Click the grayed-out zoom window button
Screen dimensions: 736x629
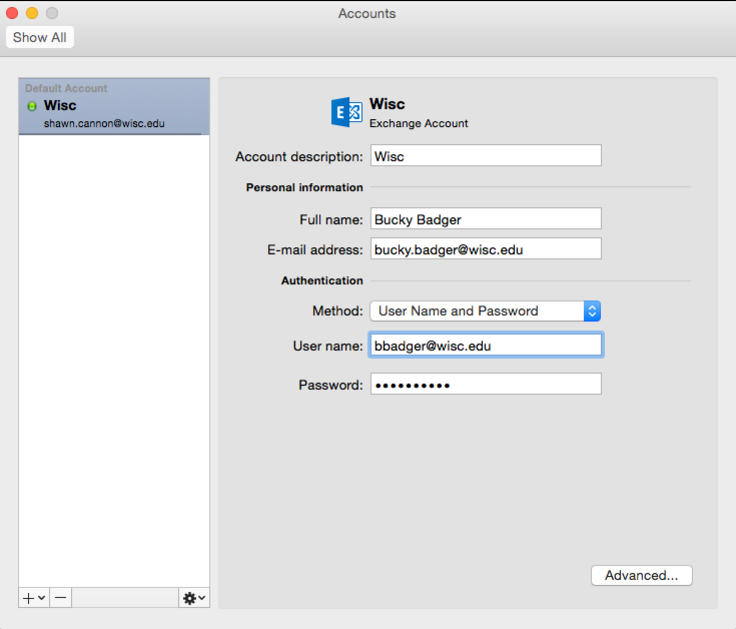pos(52,13)
